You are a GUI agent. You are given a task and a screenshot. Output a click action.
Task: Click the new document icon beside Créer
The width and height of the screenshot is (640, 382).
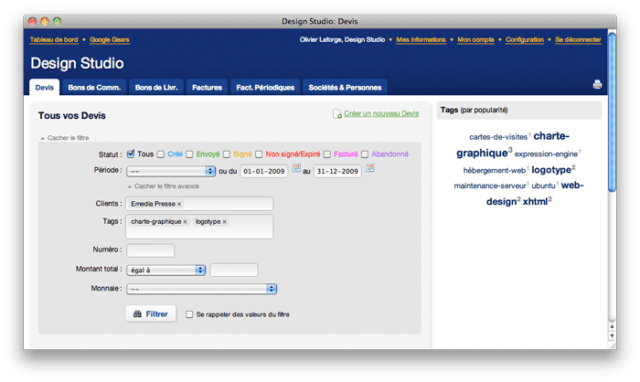337,114
